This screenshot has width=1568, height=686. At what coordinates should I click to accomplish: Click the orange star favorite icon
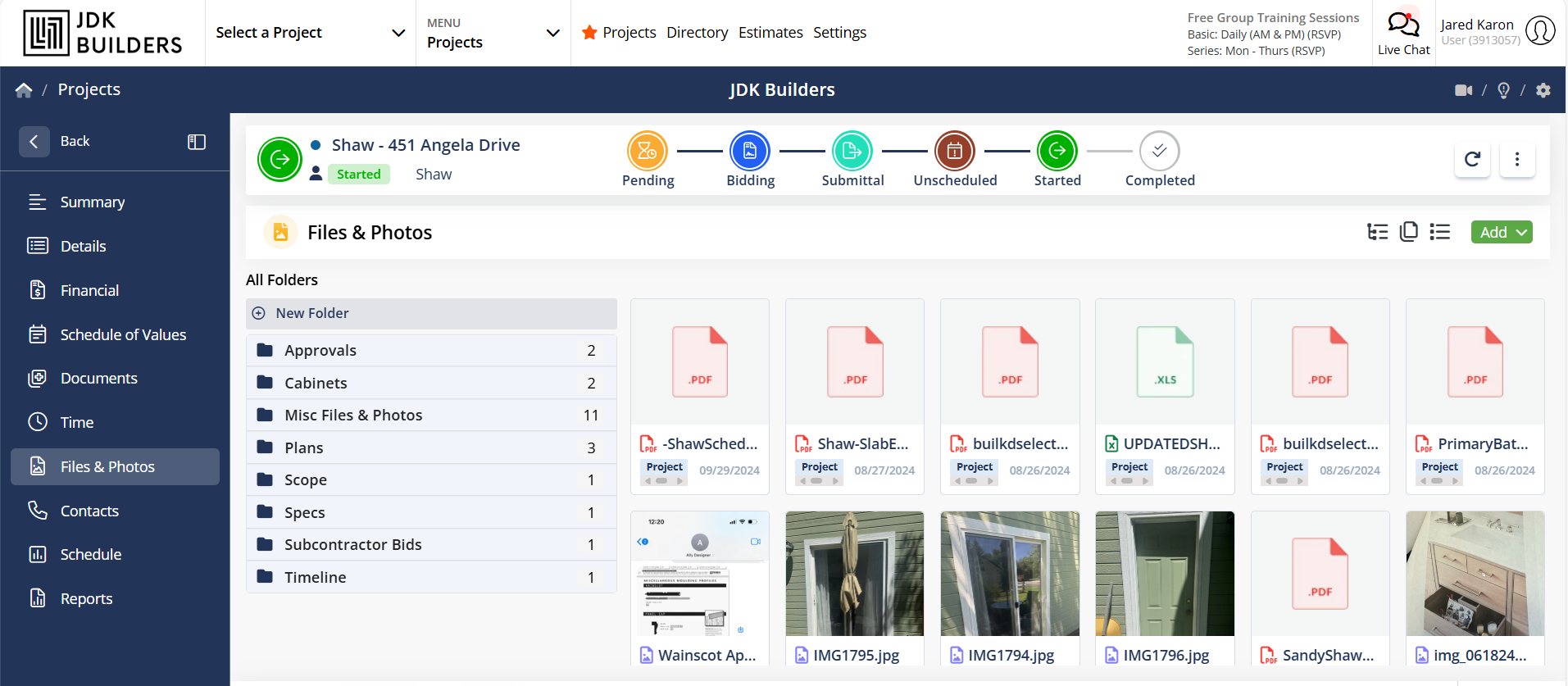(x=589, y=33)
